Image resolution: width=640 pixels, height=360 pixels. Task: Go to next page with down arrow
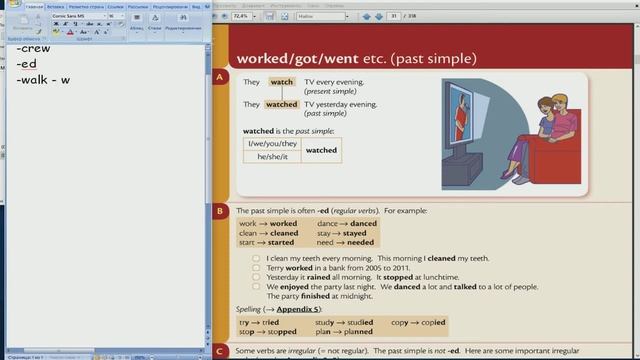pyautogui.click(x=379, y=17)
